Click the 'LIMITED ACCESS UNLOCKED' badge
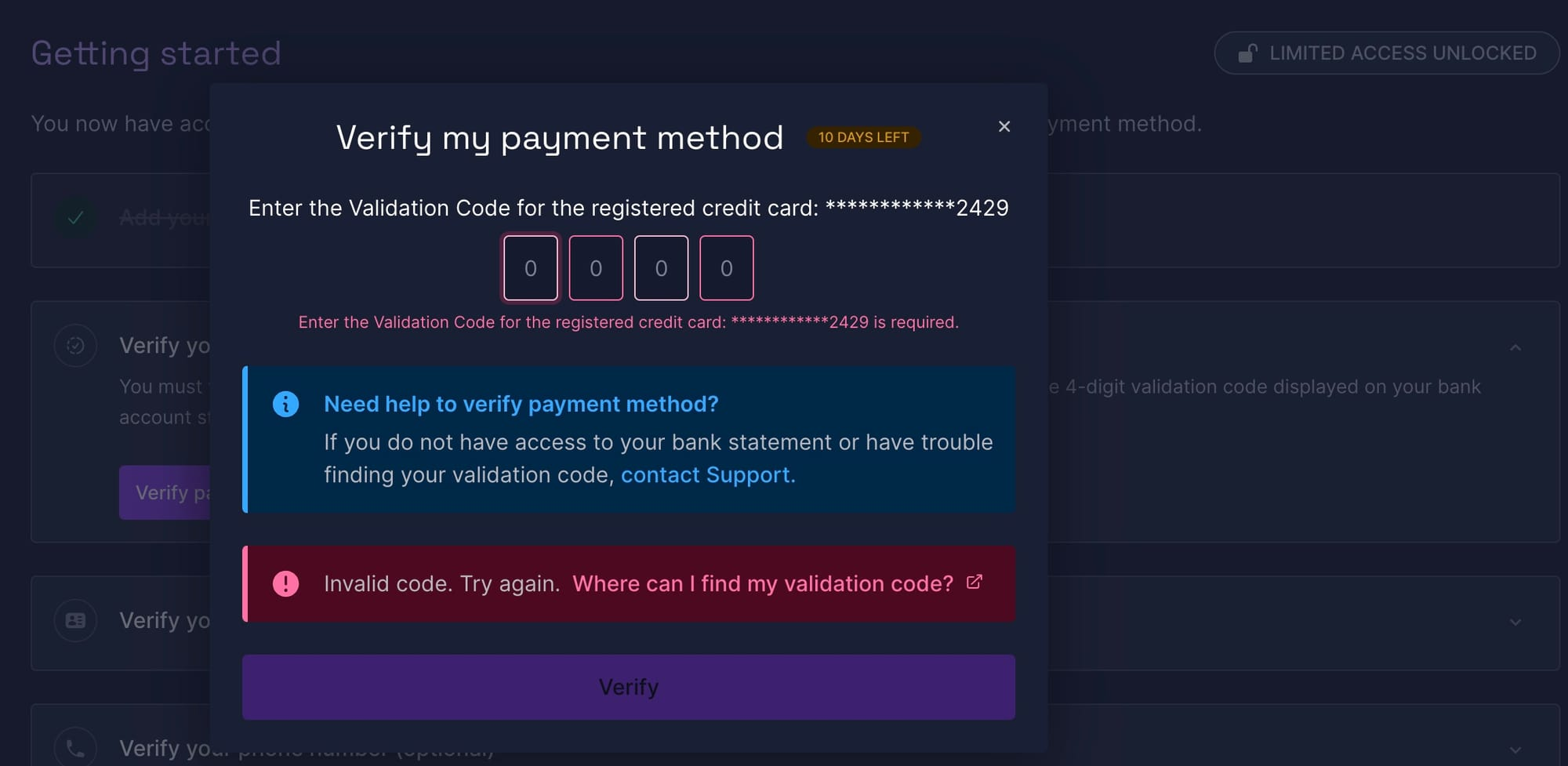 [x=1386, y=53]
